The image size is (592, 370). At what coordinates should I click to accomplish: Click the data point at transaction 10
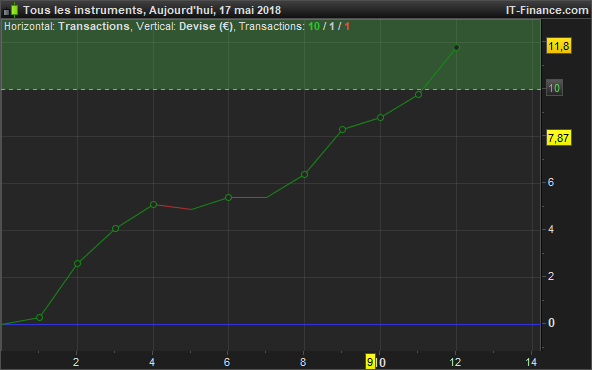coord(381,117)
